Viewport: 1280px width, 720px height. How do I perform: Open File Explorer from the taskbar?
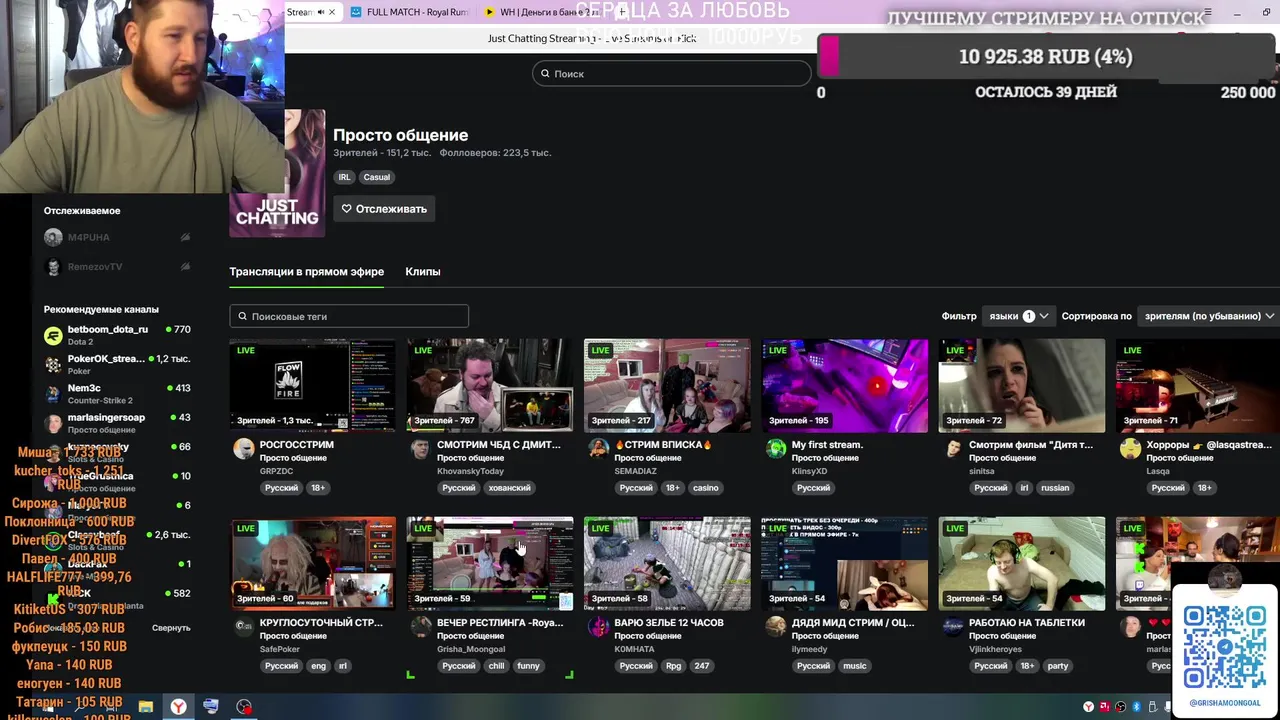[x=145, y=707]
